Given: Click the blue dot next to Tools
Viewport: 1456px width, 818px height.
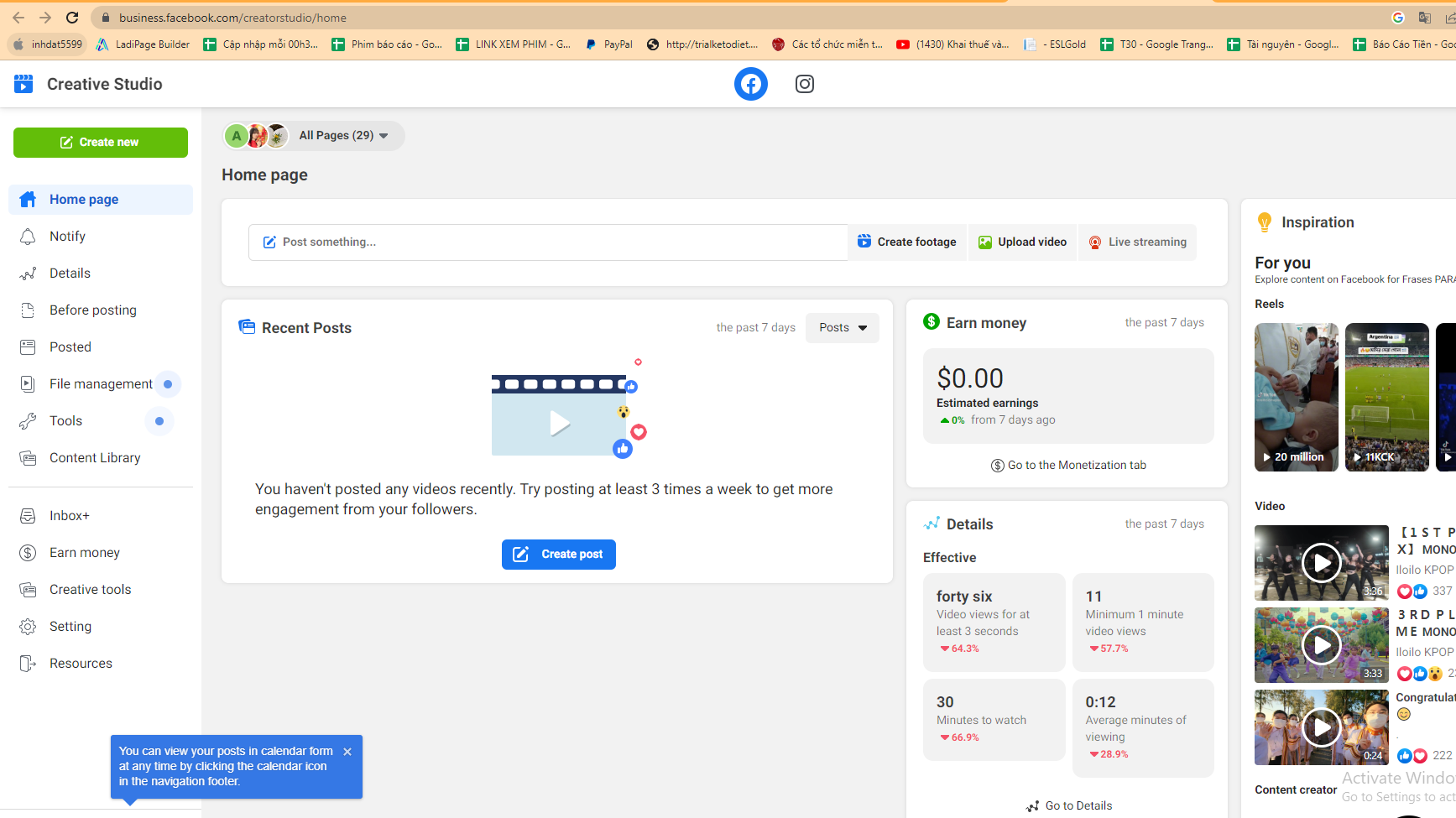Looking at the screenshot, I should point(159,421).
